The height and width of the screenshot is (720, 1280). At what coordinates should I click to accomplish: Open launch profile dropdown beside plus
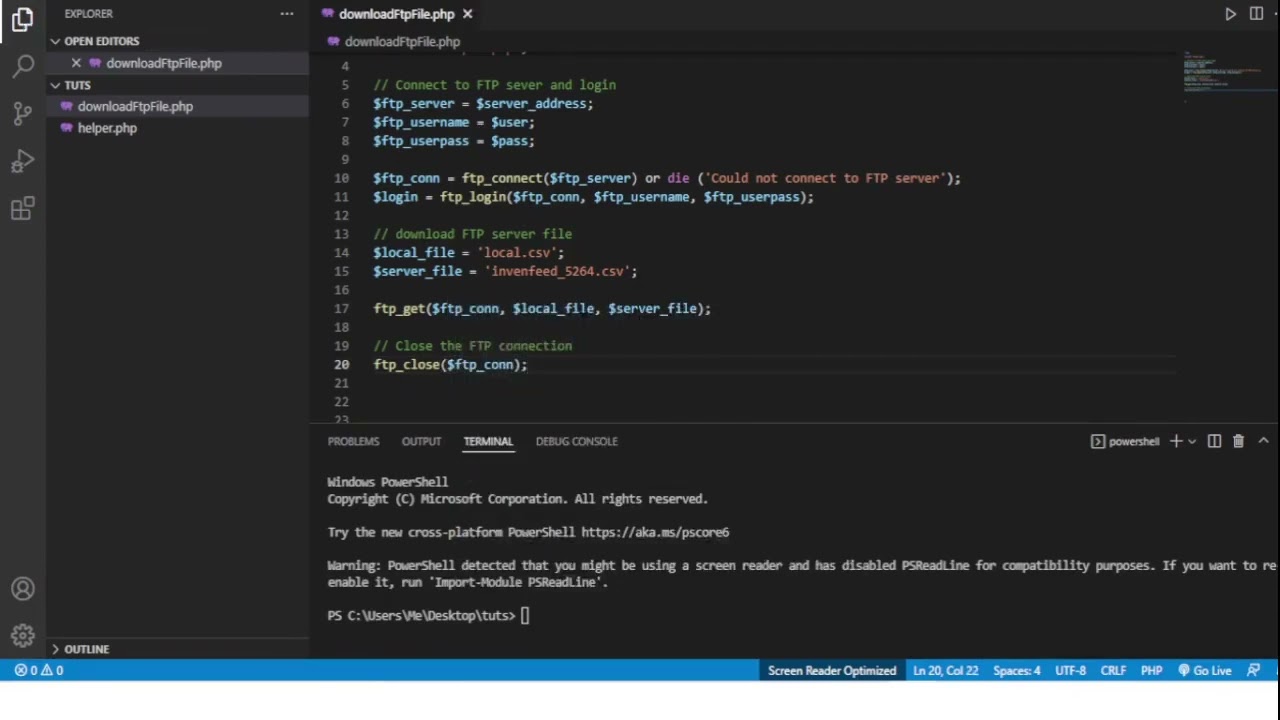tap(1192, 441)
